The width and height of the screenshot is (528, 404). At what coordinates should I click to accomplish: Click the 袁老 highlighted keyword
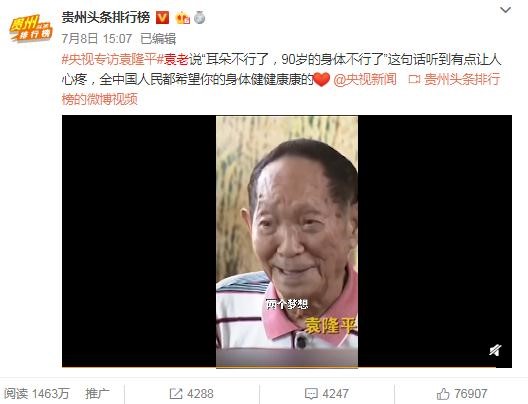pos(176,60)
